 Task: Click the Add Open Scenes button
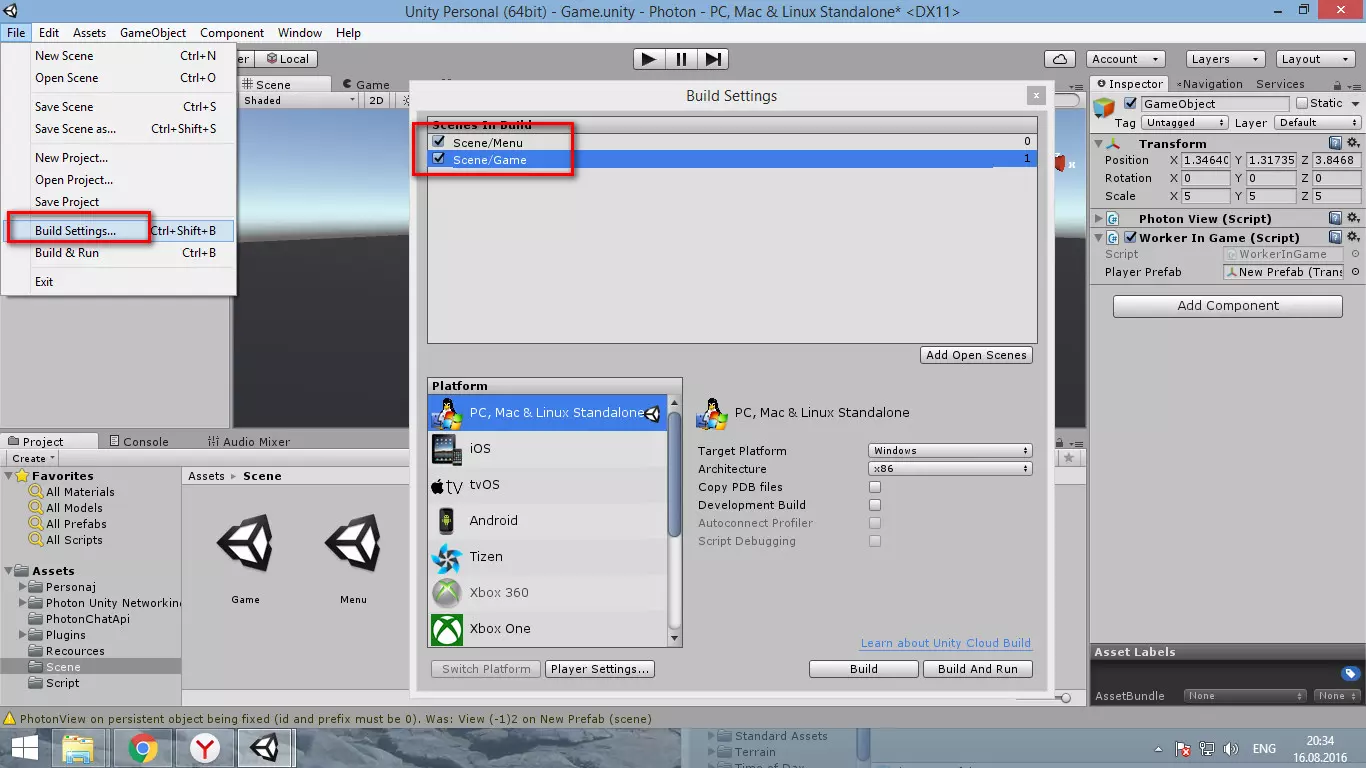(x=976, y=355)
